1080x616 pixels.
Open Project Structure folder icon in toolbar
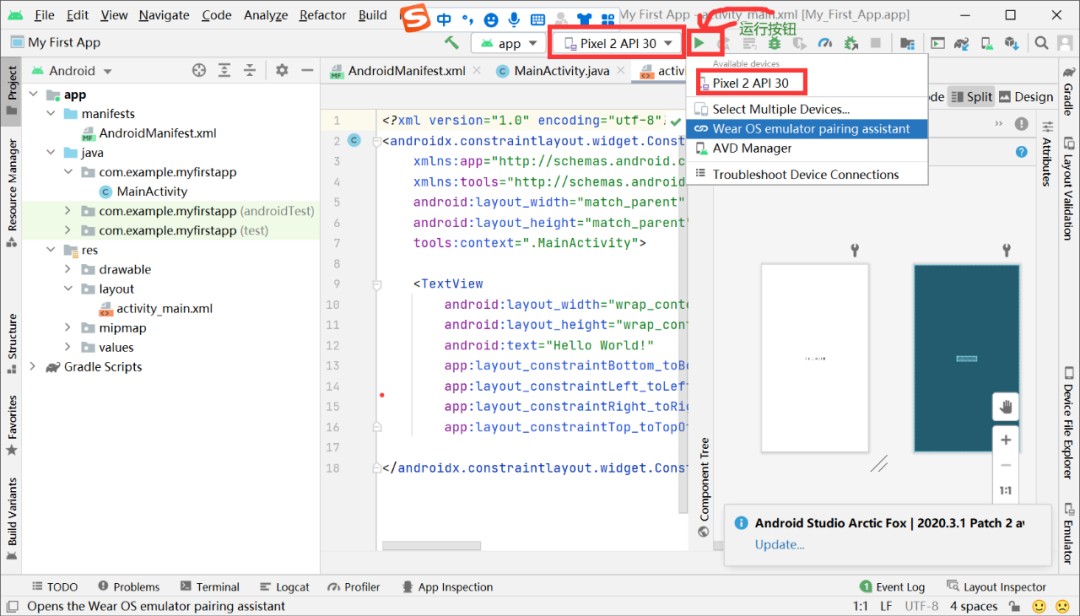pos(908,43)
